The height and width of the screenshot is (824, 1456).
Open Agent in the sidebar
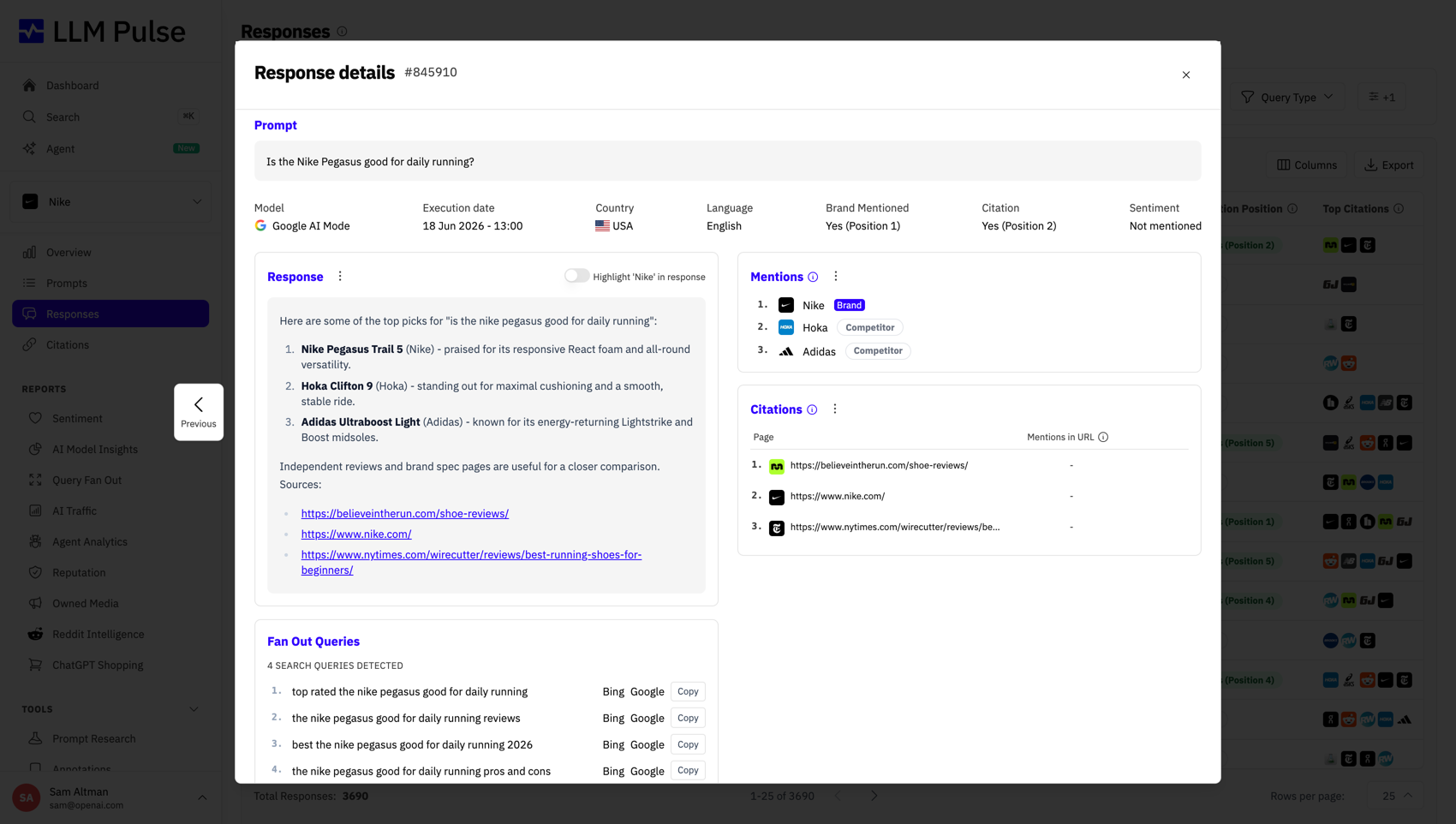tap(110, 149)
